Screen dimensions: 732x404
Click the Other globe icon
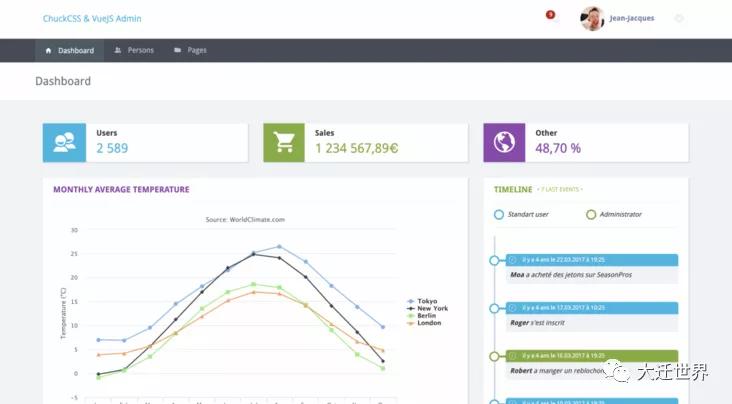(x=504, y=143)
